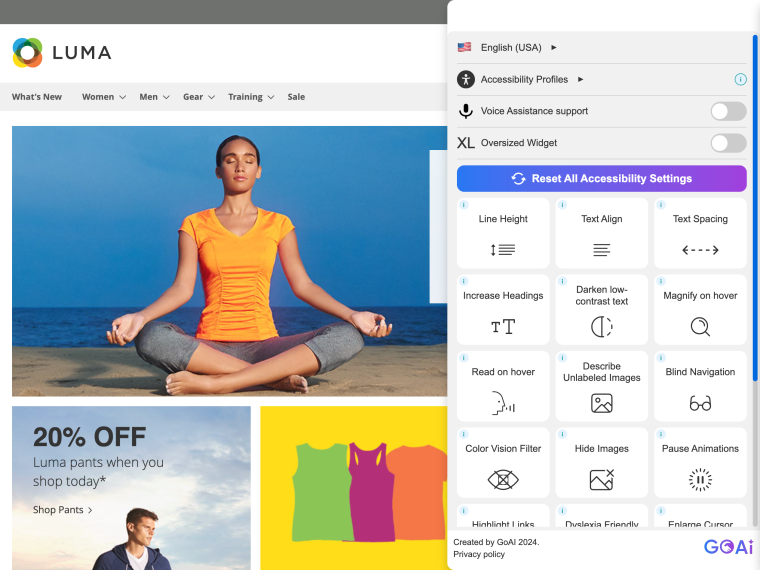Open info tooltip on Line Height card

pos(463,205)
